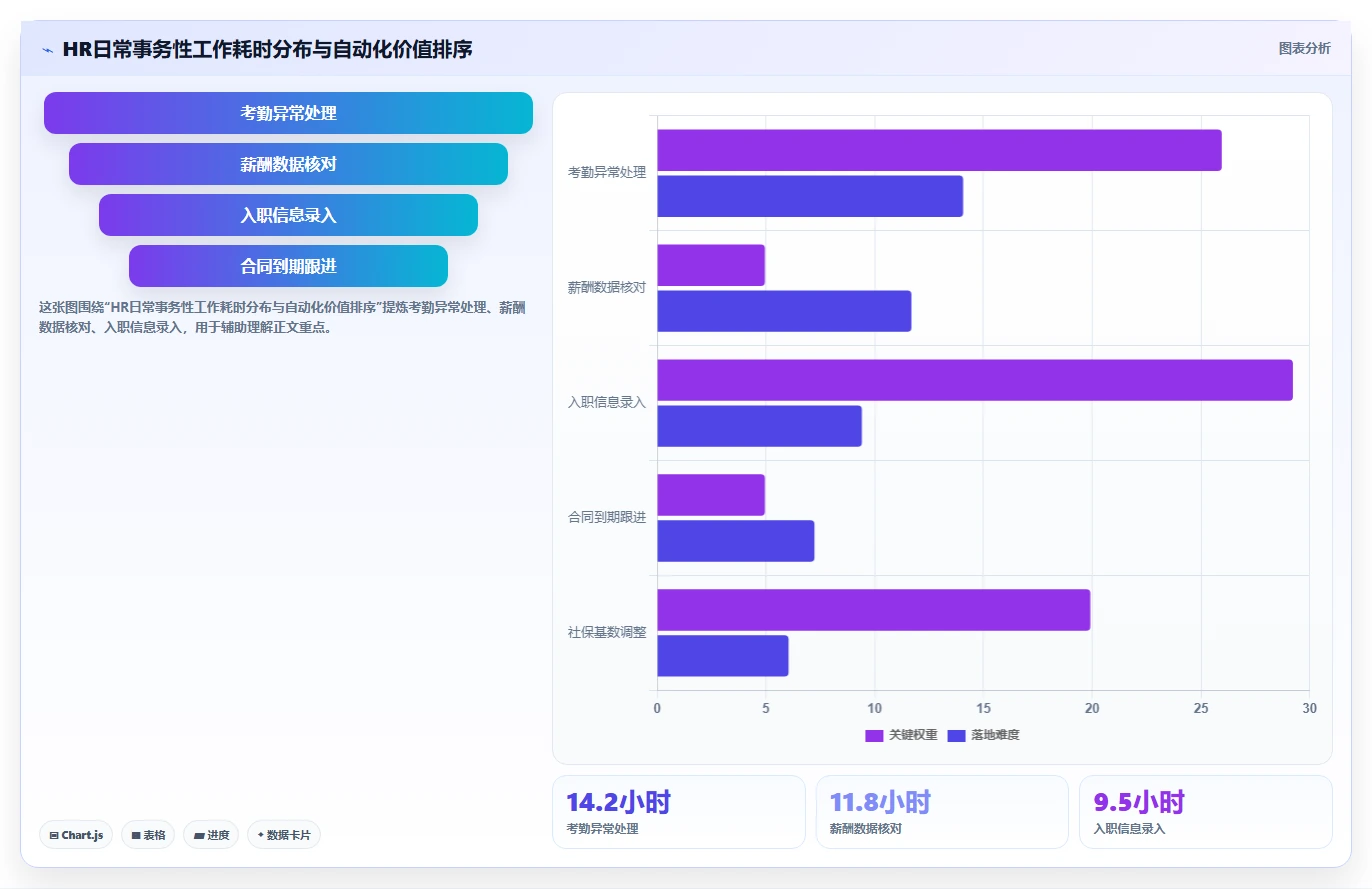Viewport: 1372px width, 889px height.
Task: Click the blue 落地难度 legend swatch
Action: pos(956,735)
